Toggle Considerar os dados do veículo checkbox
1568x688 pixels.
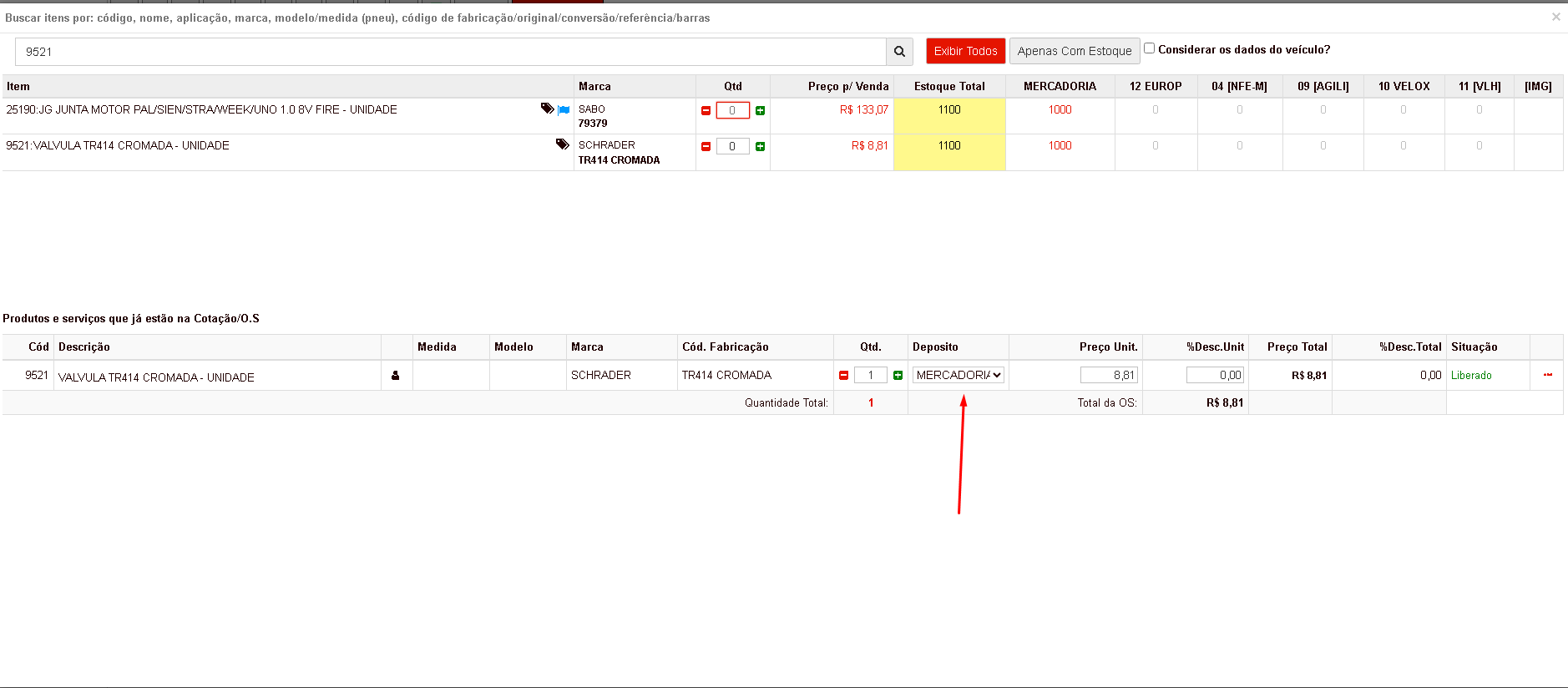click(1149, 48)
